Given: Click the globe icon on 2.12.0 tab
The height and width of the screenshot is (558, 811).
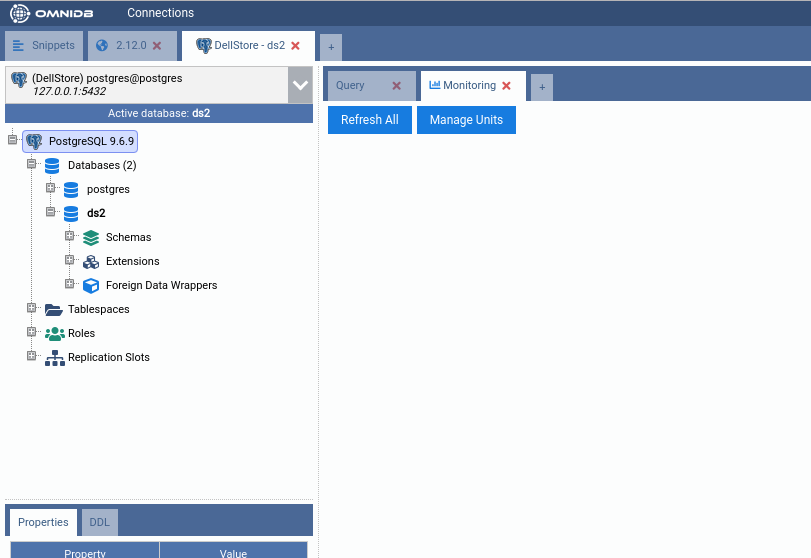Looking at the screenshot, I should 102,46.
